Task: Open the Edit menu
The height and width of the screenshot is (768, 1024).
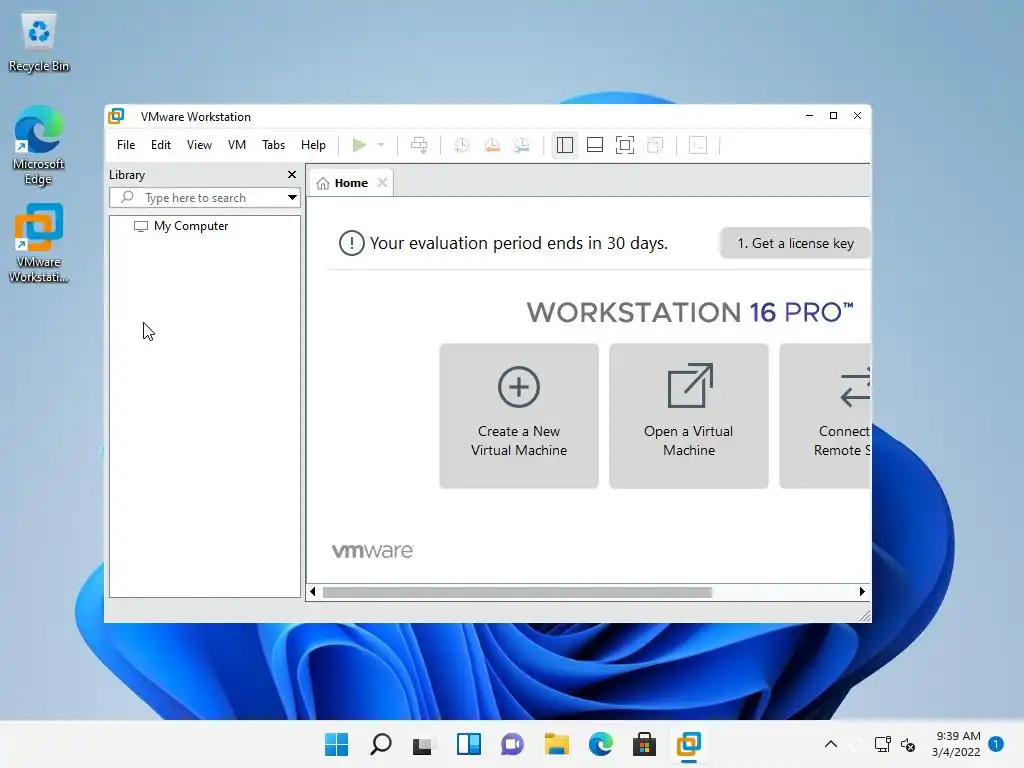Action: [161, 145]
